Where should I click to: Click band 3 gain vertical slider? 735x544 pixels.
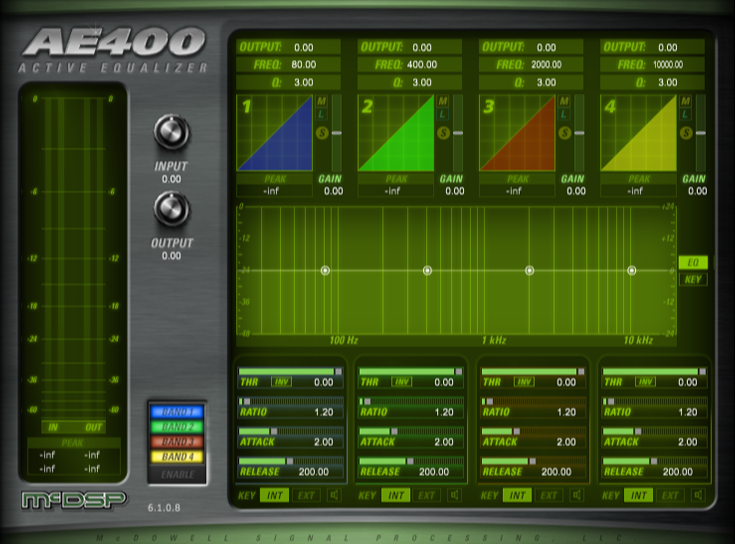coord(579,133)
